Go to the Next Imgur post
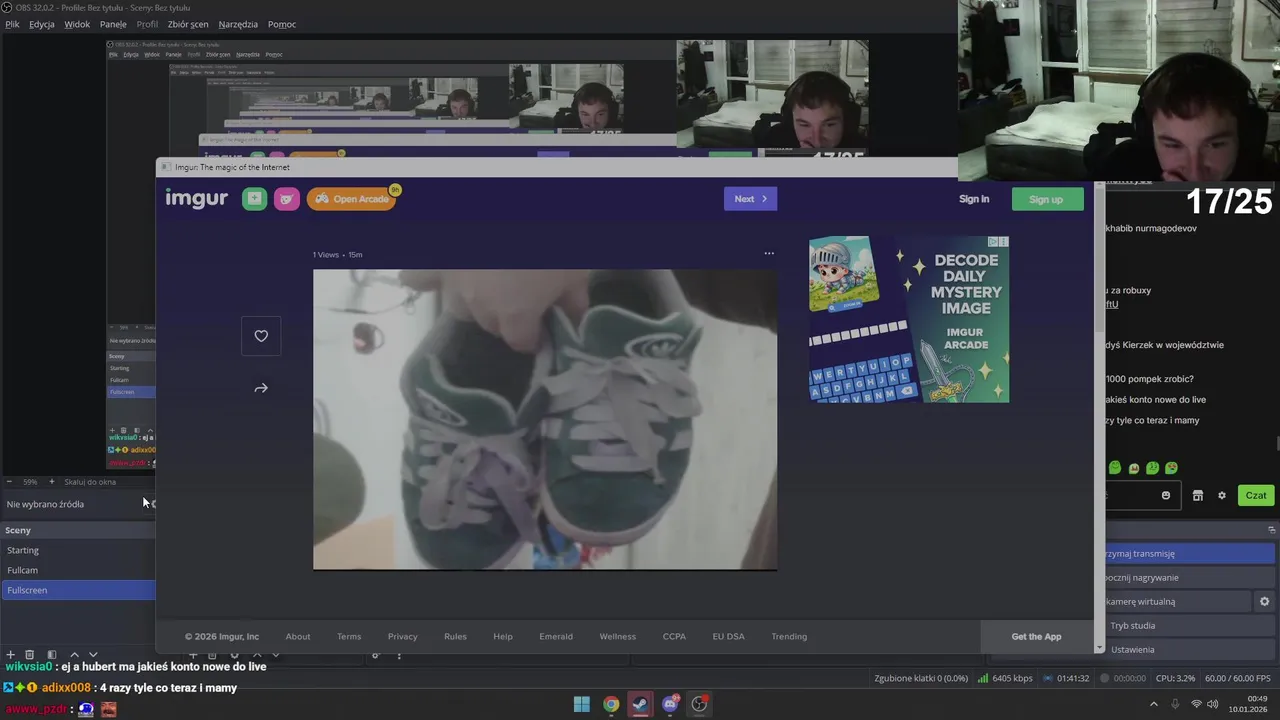The width and height of the screenshot is (1280, 720). coord(750,199)
